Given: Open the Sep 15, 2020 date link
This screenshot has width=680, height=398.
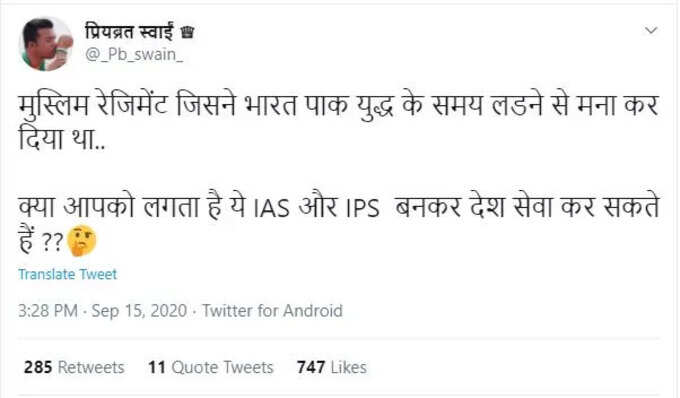Looking at the screenshot, I should click(x=139, y=311).
